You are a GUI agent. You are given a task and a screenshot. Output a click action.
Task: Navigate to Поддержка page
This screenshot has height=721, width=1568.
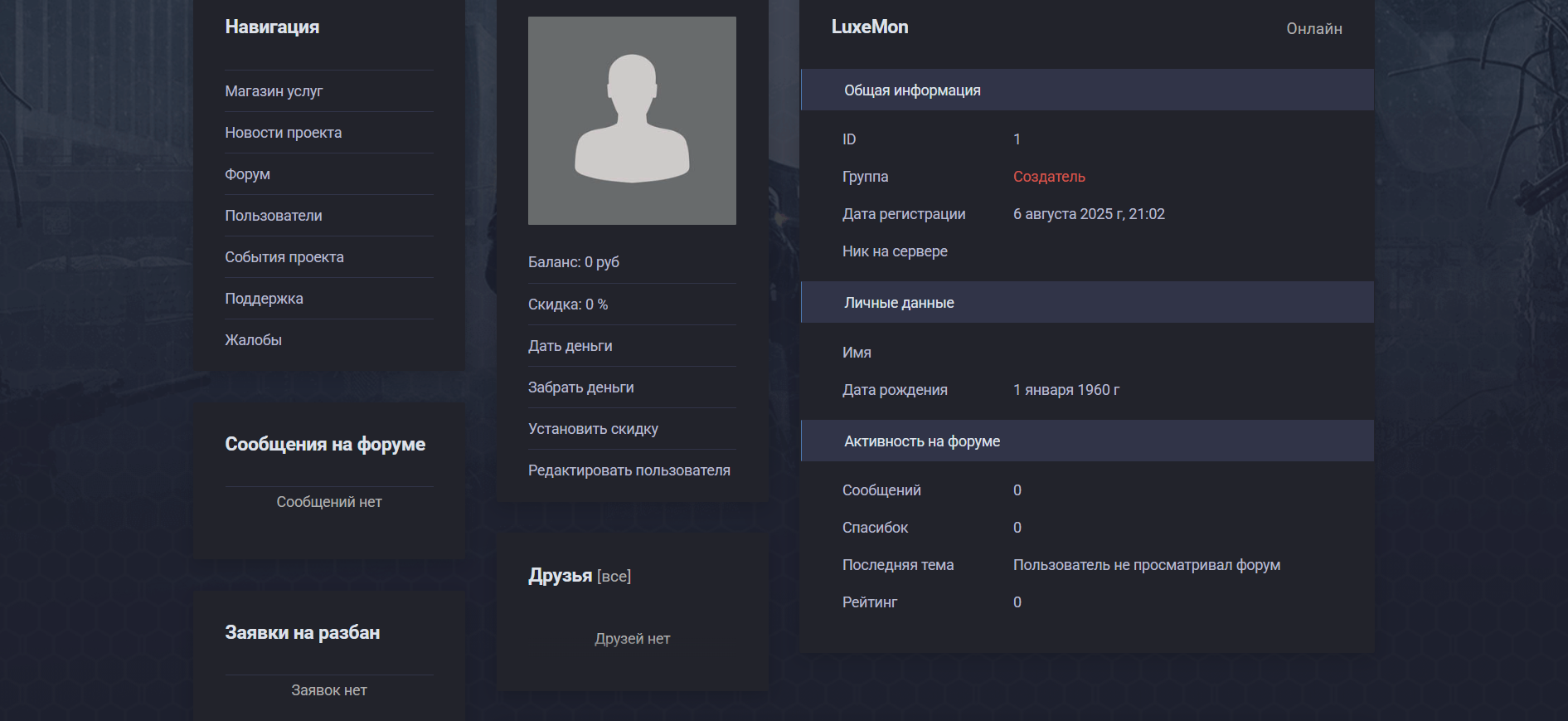click(264, 299)
